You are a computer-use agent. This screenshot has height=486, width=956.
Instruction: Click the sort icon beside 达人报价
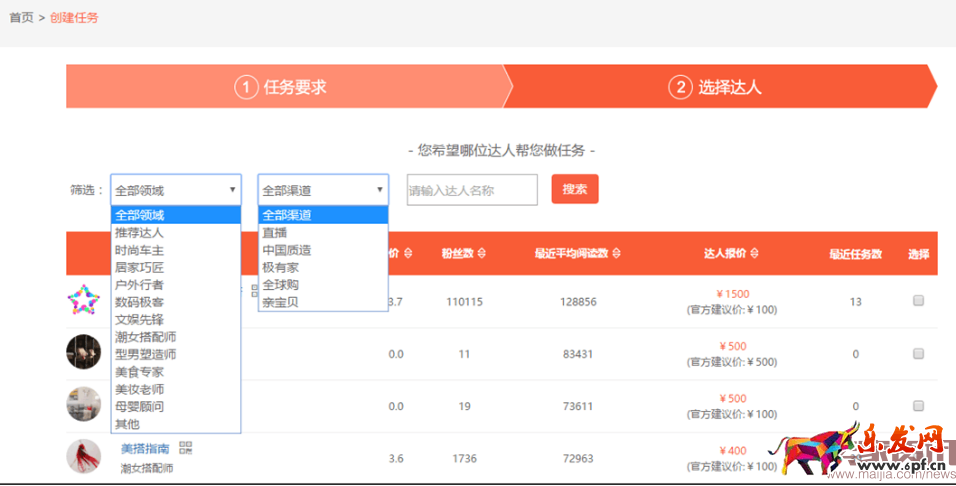click(758, 253)
